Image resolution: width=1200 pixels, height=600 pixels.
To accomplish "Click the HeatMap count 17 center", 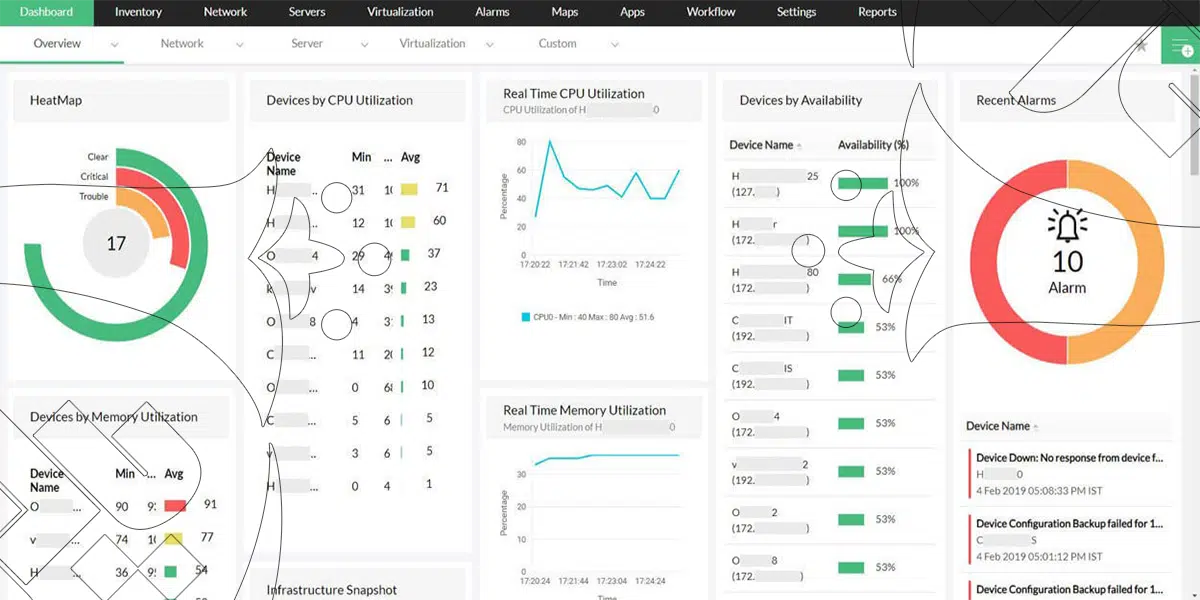I will pyautogui.click(x=116, y=243).
